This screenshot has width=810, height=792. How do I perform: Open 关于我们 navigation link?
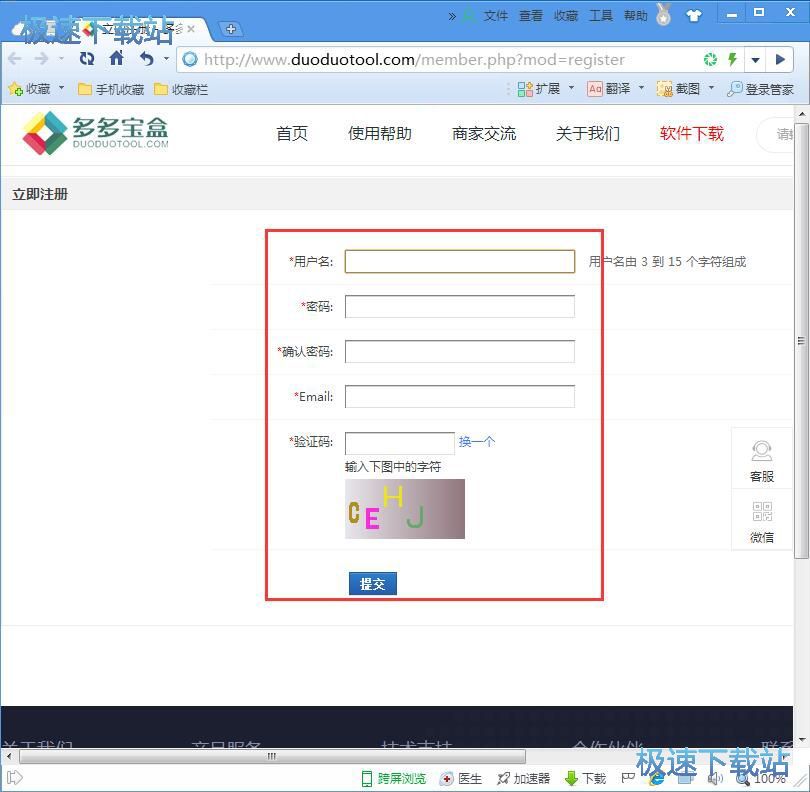pyautogui.click(x=588, y=134)
